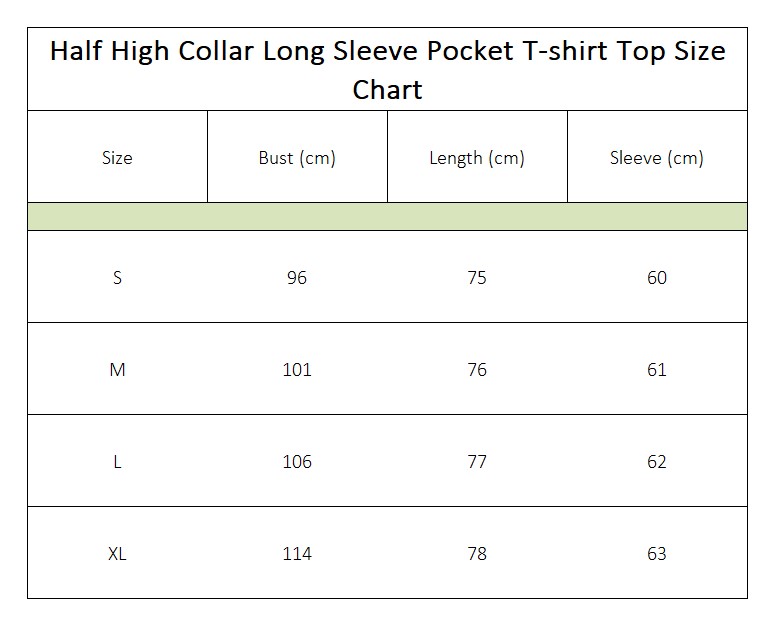This screenshot has width=779, height=628.
Task: Click bust value 106
Action: 297,462
